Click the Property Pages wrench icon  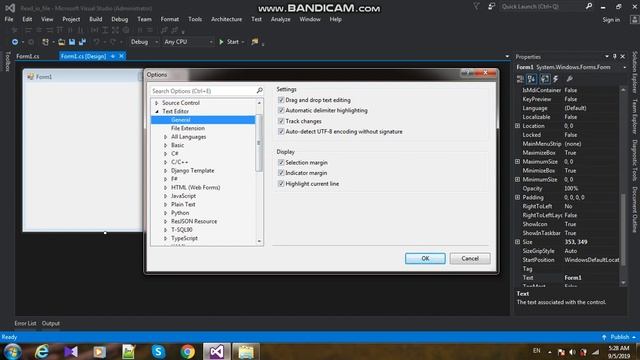point(569,79)
